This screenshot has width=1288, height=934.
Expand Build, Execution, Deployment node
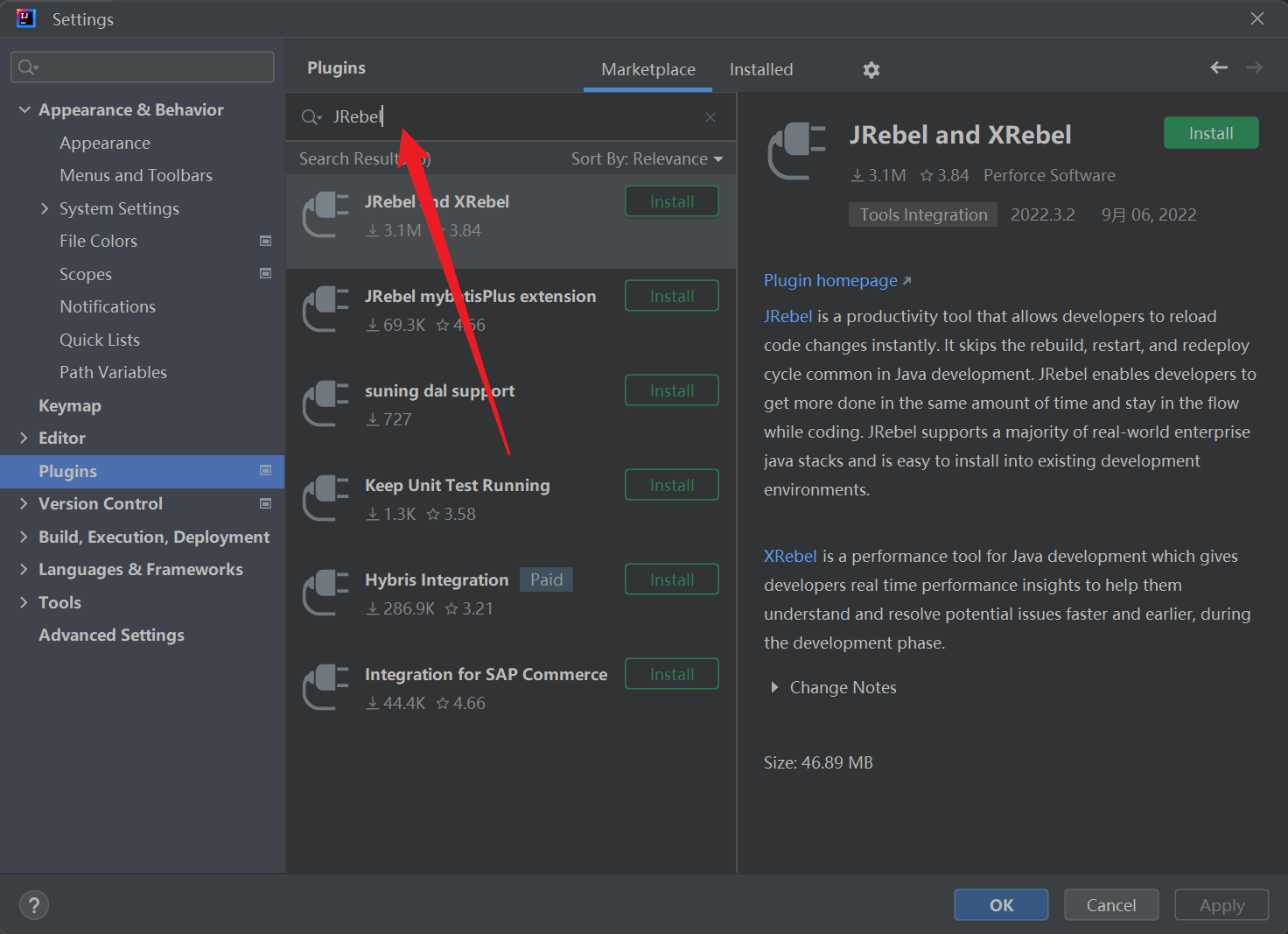[24, 537]
